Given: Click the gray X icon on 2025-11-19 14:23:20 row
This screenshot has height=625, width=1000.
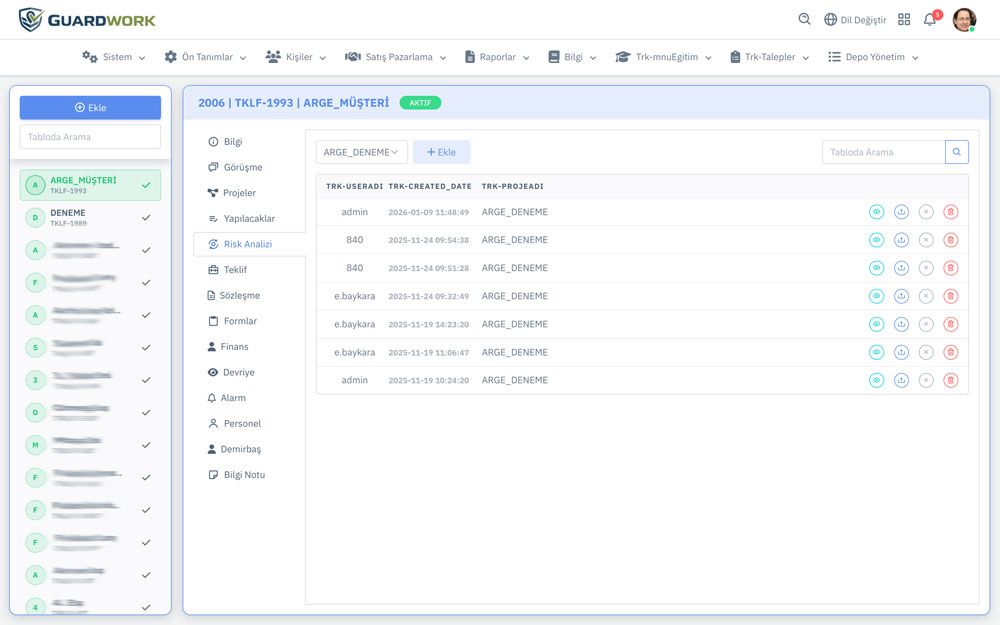Looking at the screenshot, I should (x=926, y=324).
